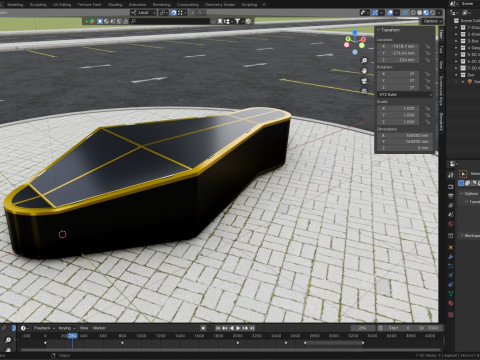Toggle show overlays button
Image resolution: width=480 pixels, height=360 pixels.
[390, 13]
